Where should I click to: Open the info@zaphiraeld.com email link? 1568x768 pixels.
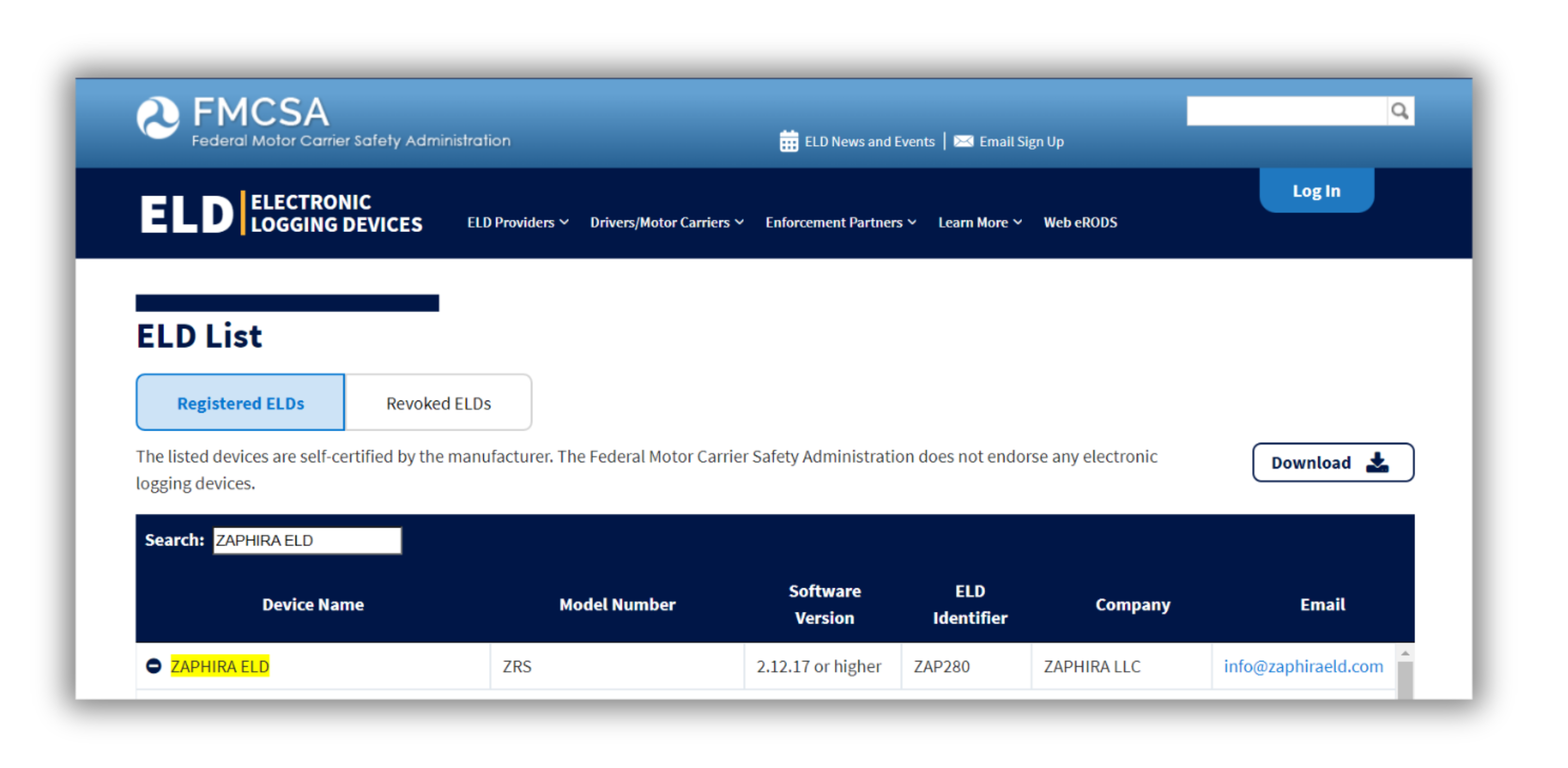[x=1303, y=666]
